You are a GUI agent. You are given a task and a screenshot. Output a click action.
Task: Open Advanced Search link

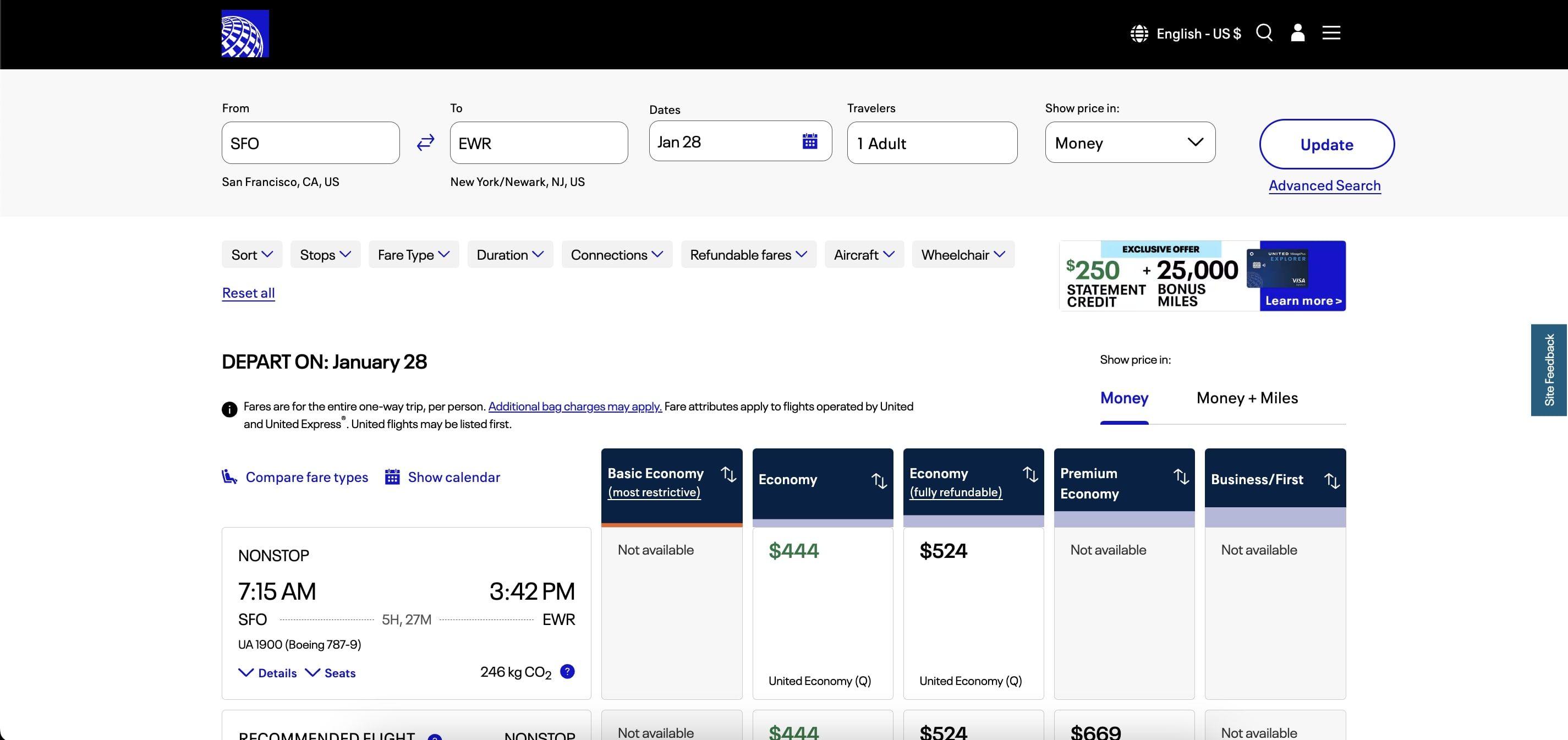(x=1324, y=185)
